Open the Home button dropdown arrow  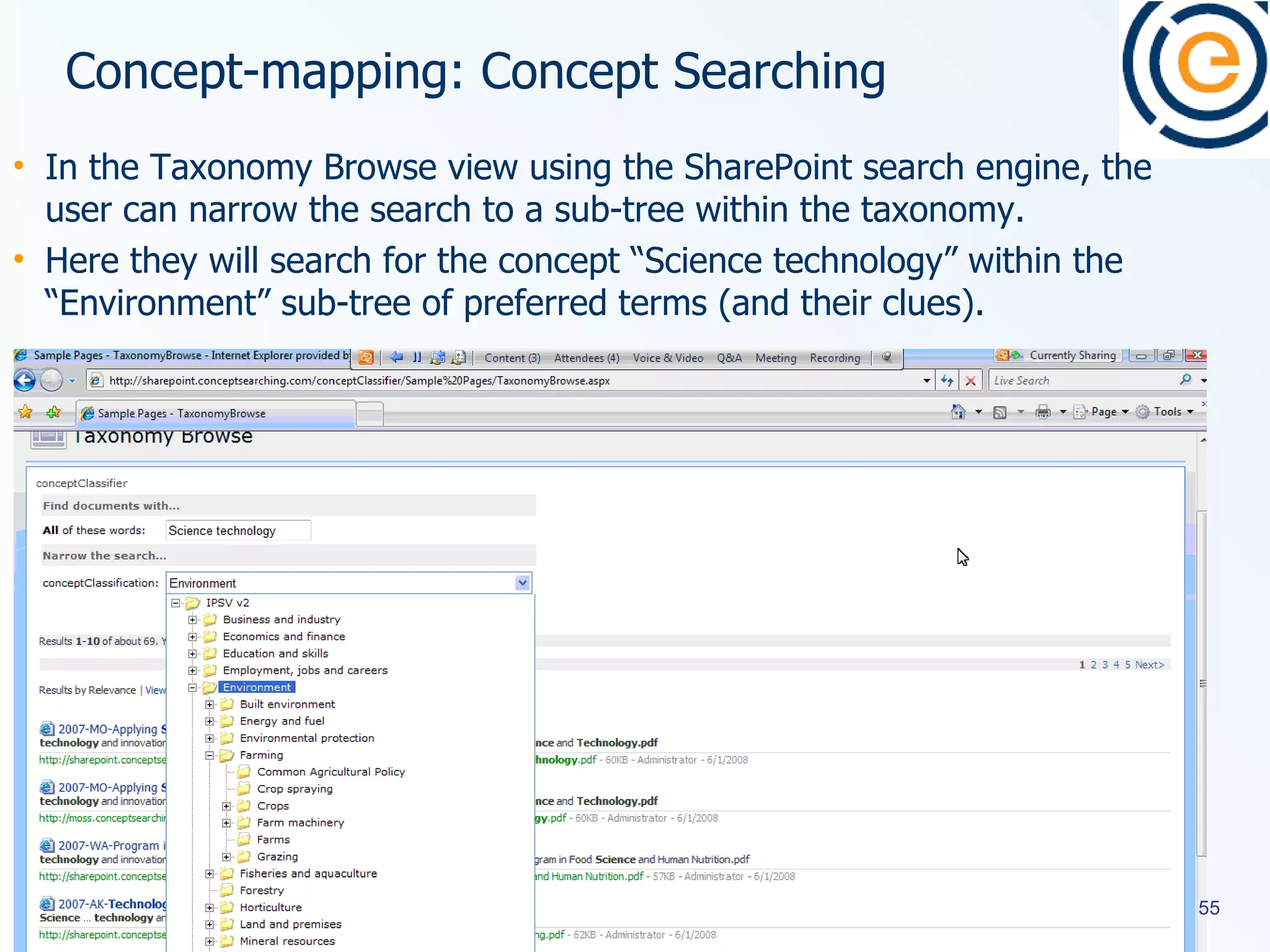[979, 412]
